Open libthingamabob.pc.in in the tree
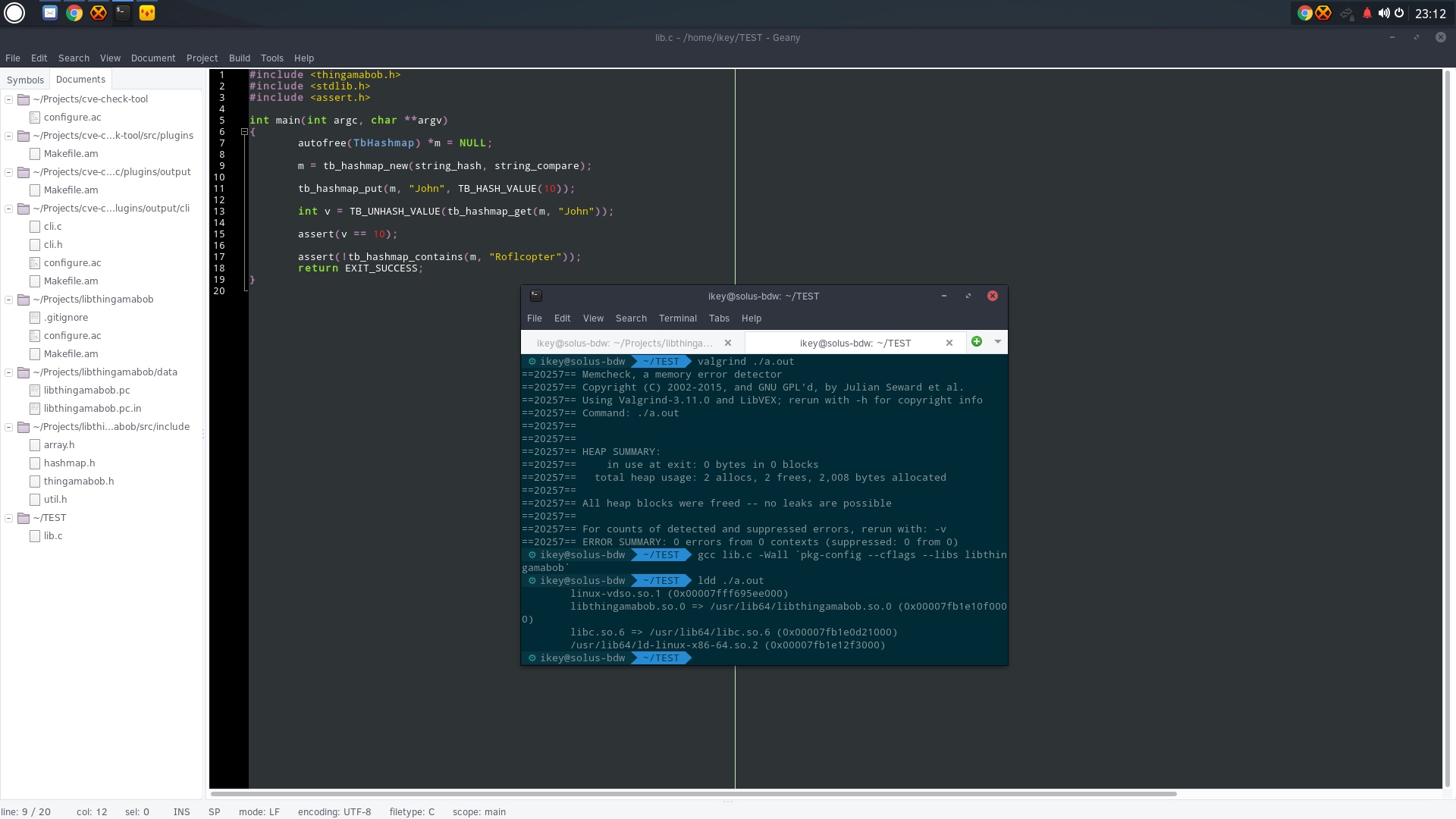The height and width of the screenshot is (819, 1456). (93, 408)
